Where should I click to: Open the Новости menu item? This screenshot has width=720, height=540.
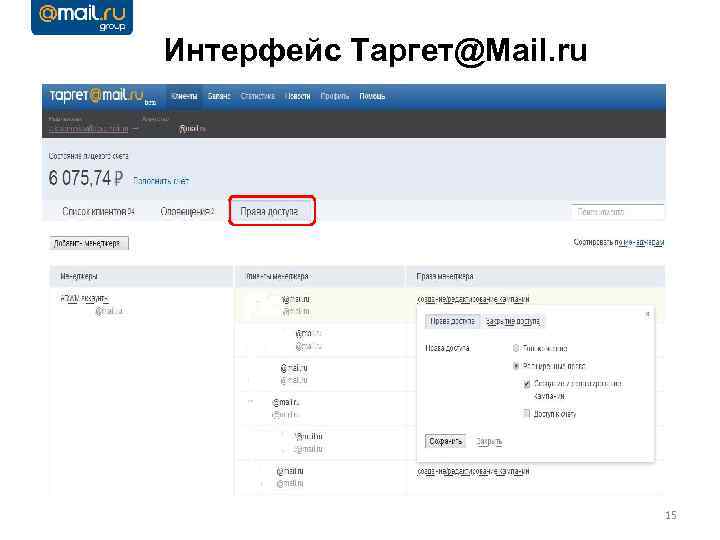tap(298, 96)
